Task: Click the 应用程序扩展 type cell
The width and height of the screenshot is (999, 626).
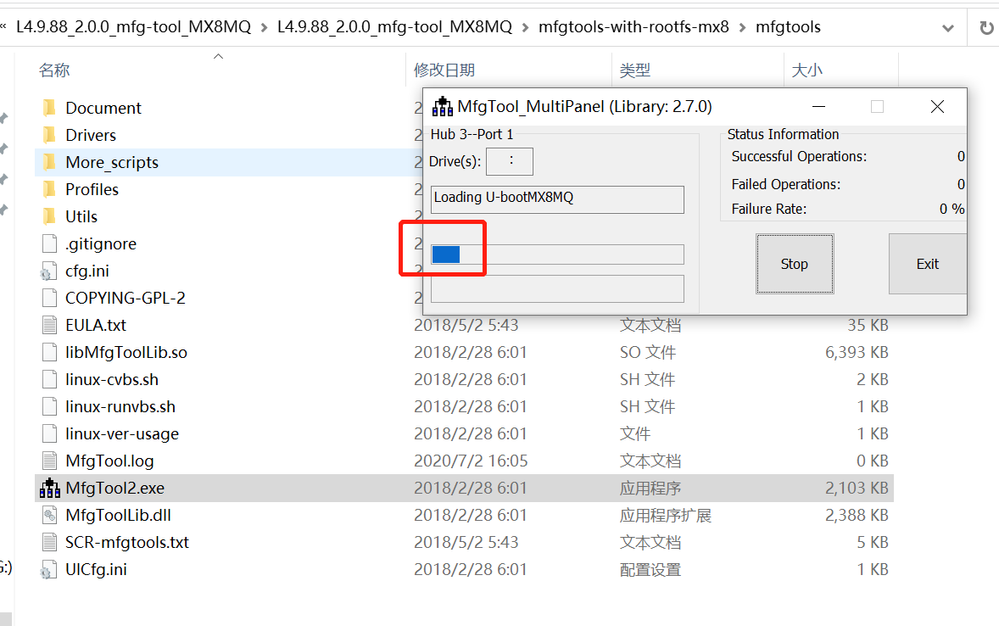Action: click(x=665, y=515)
